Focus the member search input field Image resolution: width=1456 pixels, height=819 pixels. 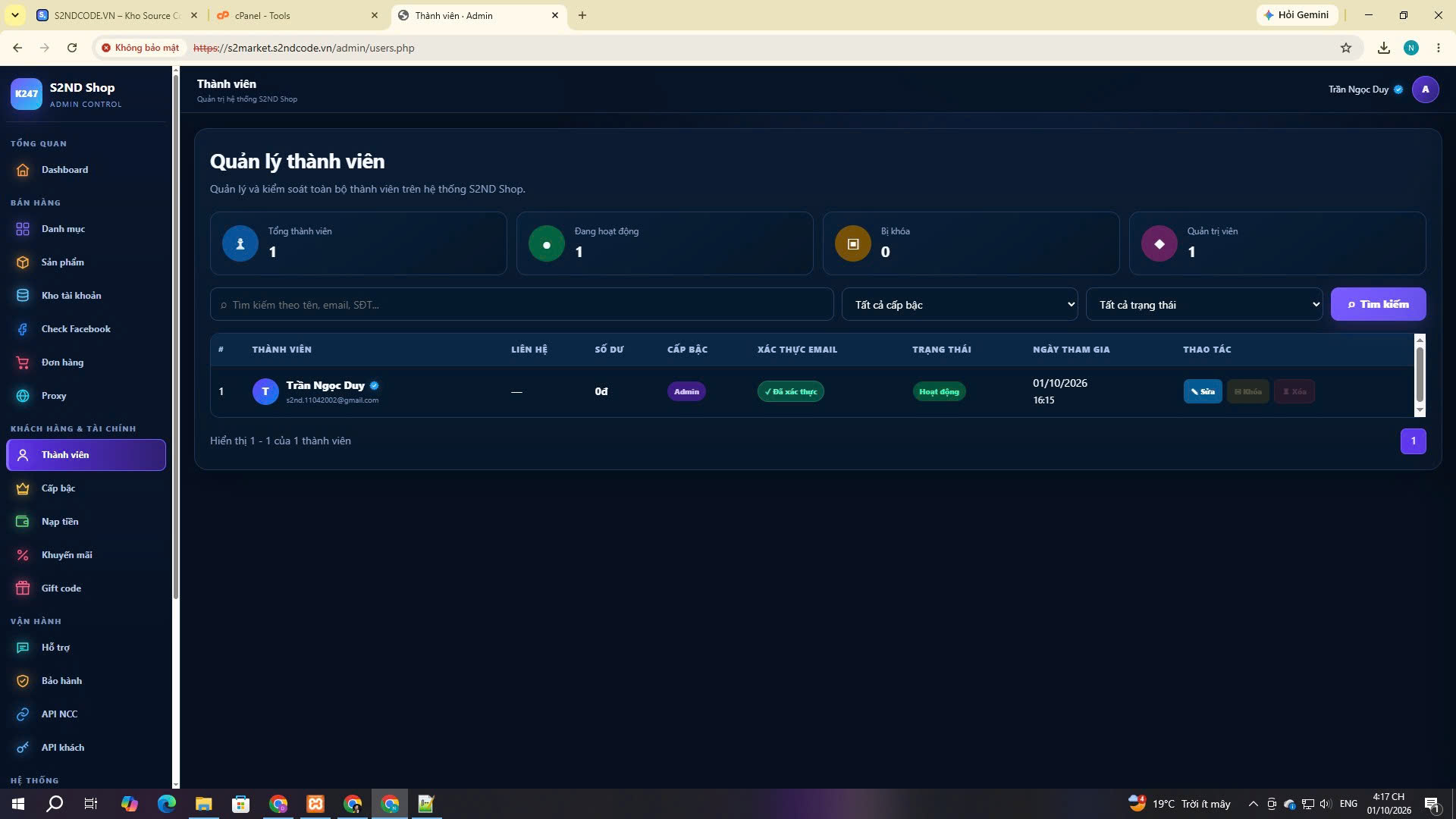pos(522,305)
